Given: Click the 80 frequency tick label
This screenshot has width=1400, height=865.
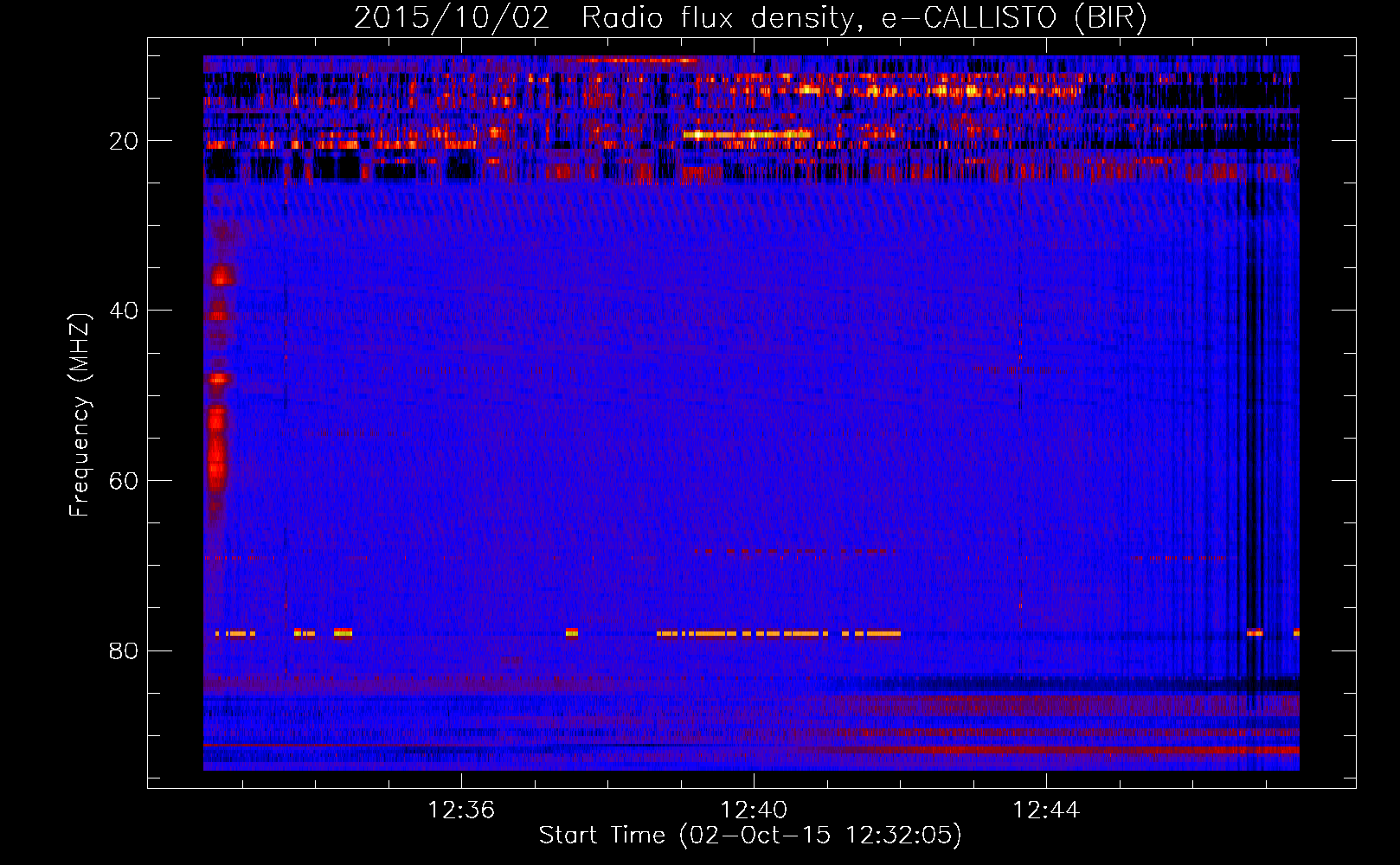Looking at the screenshot, I should pos(124,650).
